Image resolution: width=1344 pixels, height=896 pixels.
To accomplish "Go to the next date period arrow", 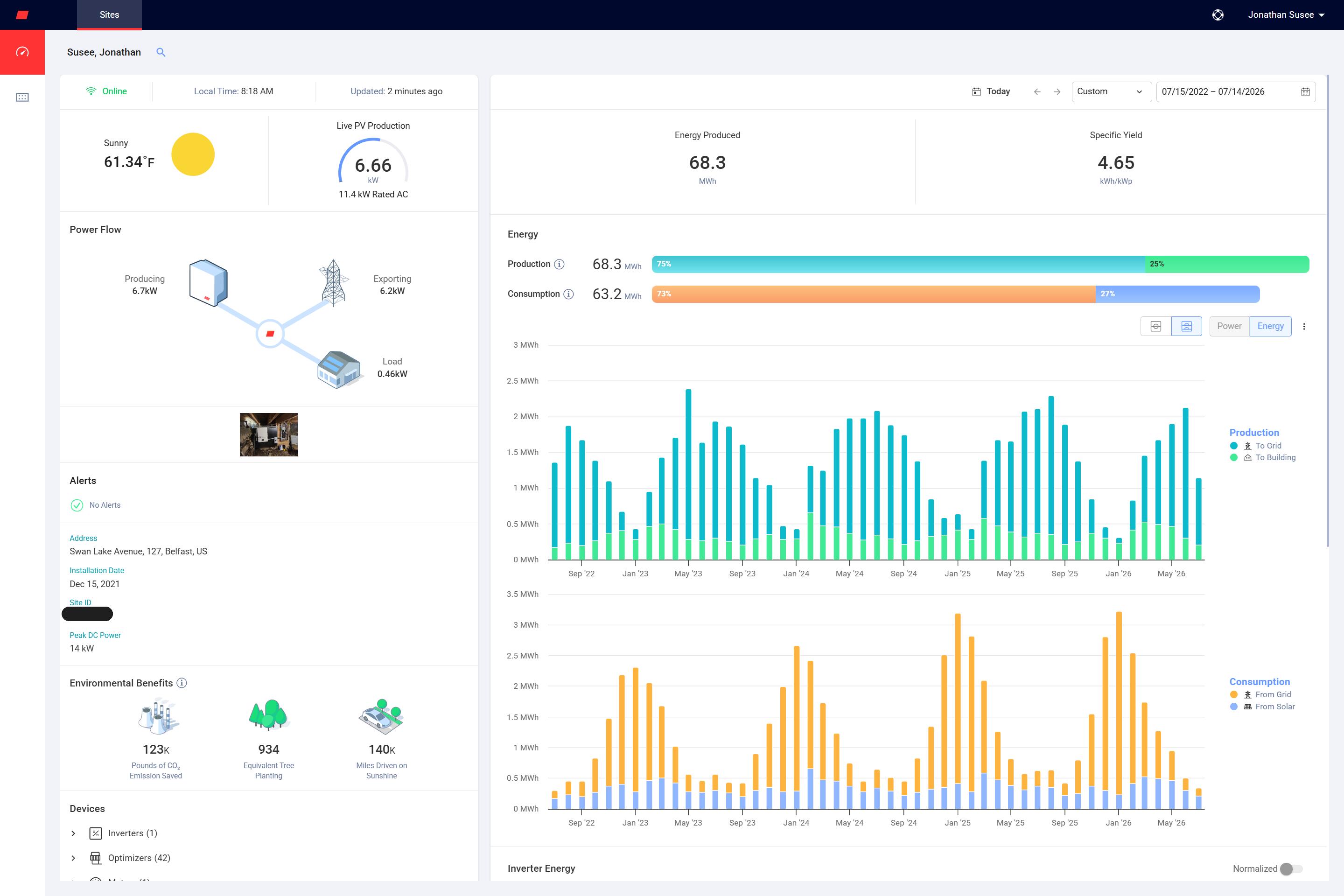I will coord(1057,91).
